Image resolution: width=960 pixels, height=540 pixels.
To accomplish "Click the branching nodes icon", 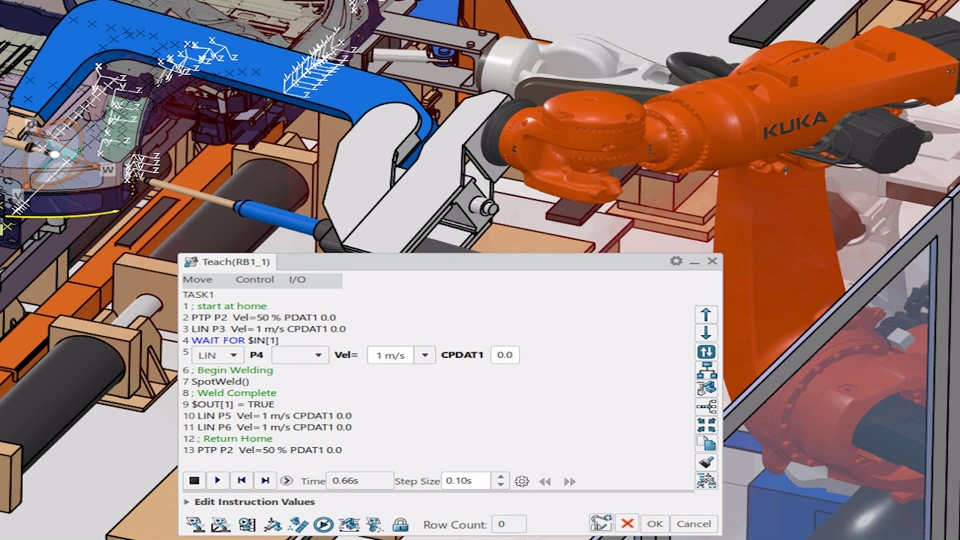I will pyautogui.click(x=706, y=407).
